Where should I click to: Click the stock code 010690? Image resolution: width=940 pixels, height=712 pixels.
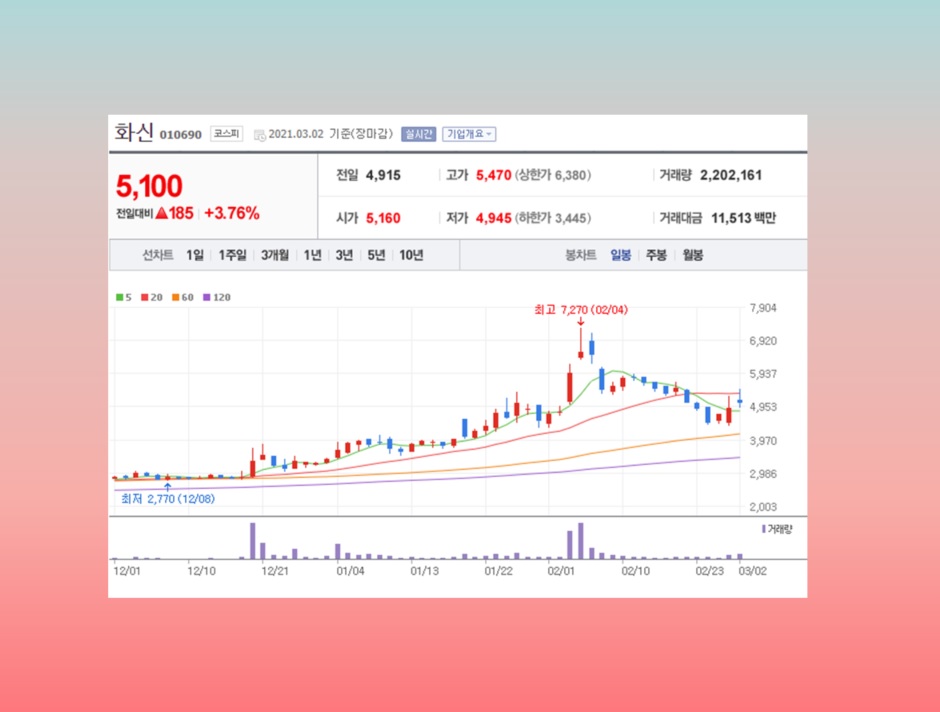pos(180,135)
